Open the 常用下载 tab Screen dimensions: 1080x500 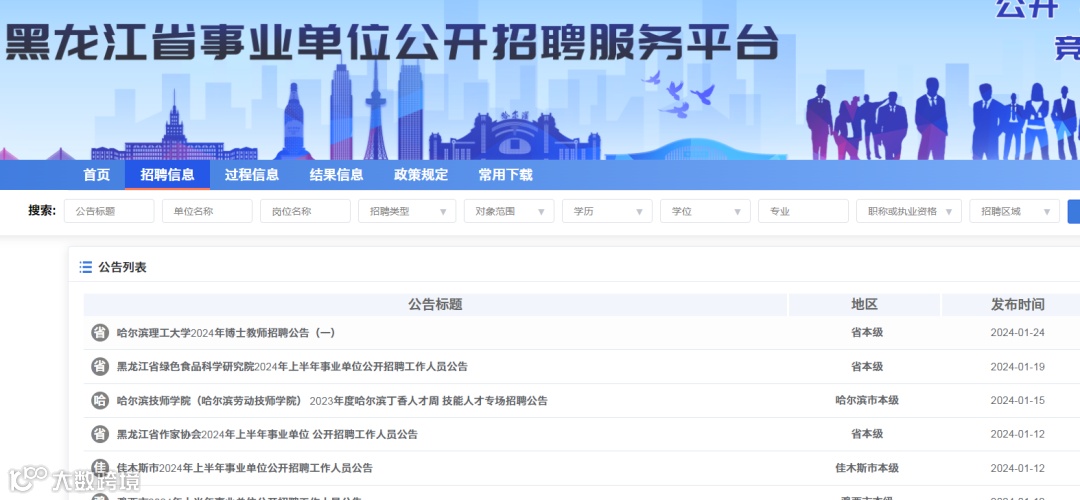click(x=506, y=175)
